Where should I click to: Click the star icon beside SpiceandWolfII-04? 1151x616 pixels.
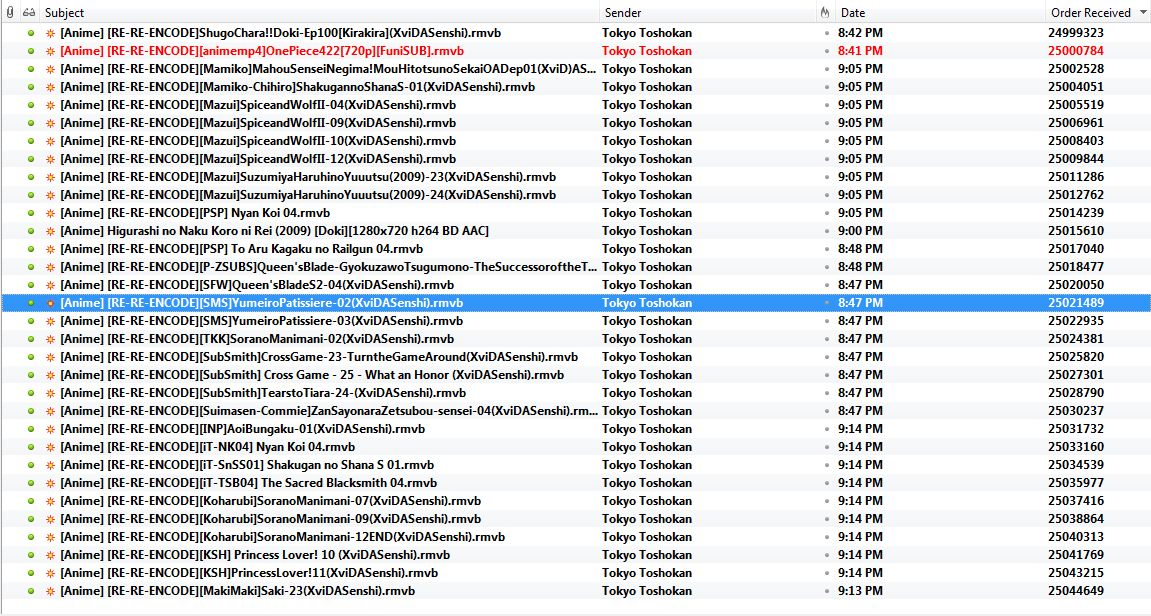(x=51, y=105)
